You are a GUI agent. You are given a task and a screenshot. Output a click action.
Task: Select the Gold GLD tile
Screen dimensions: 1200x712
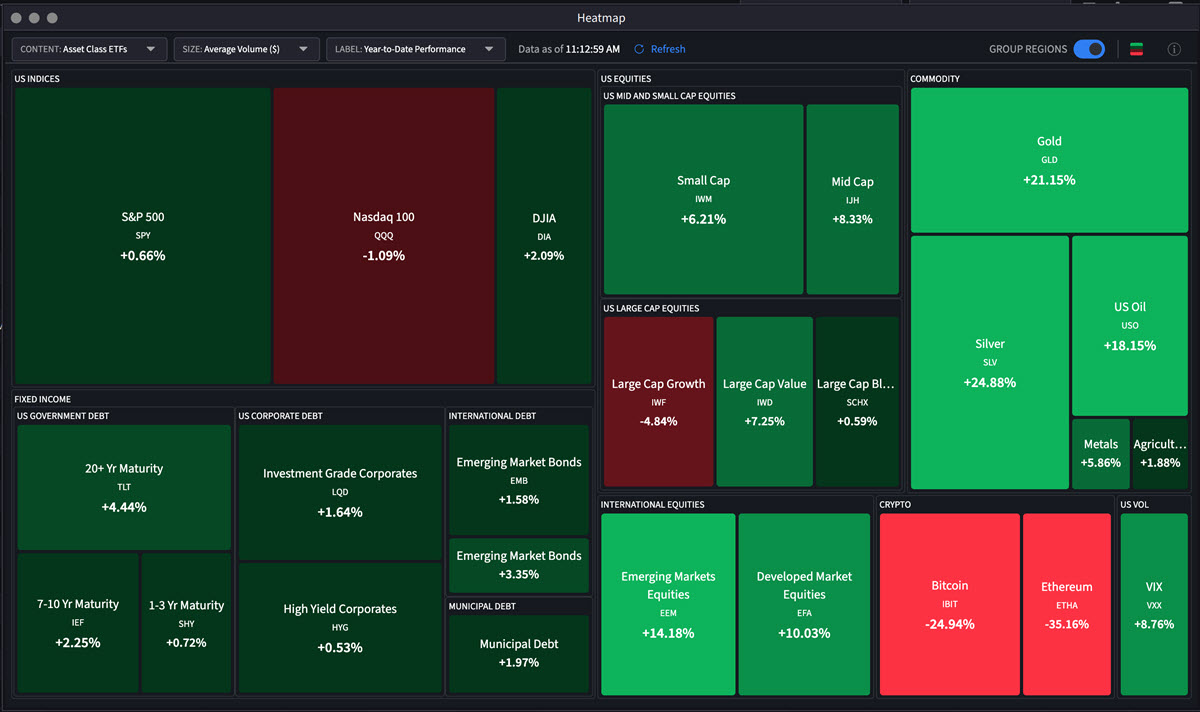click(x=1048, y=160)
